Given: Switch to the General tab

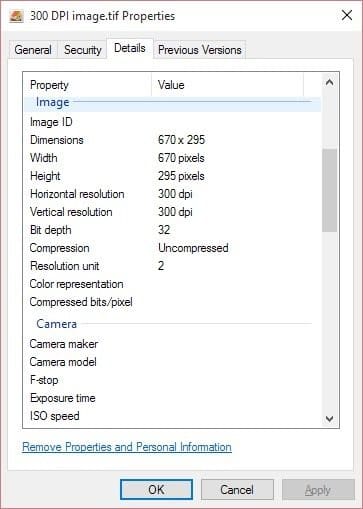Looking at the screenshot, I should [x=33, y=50].
